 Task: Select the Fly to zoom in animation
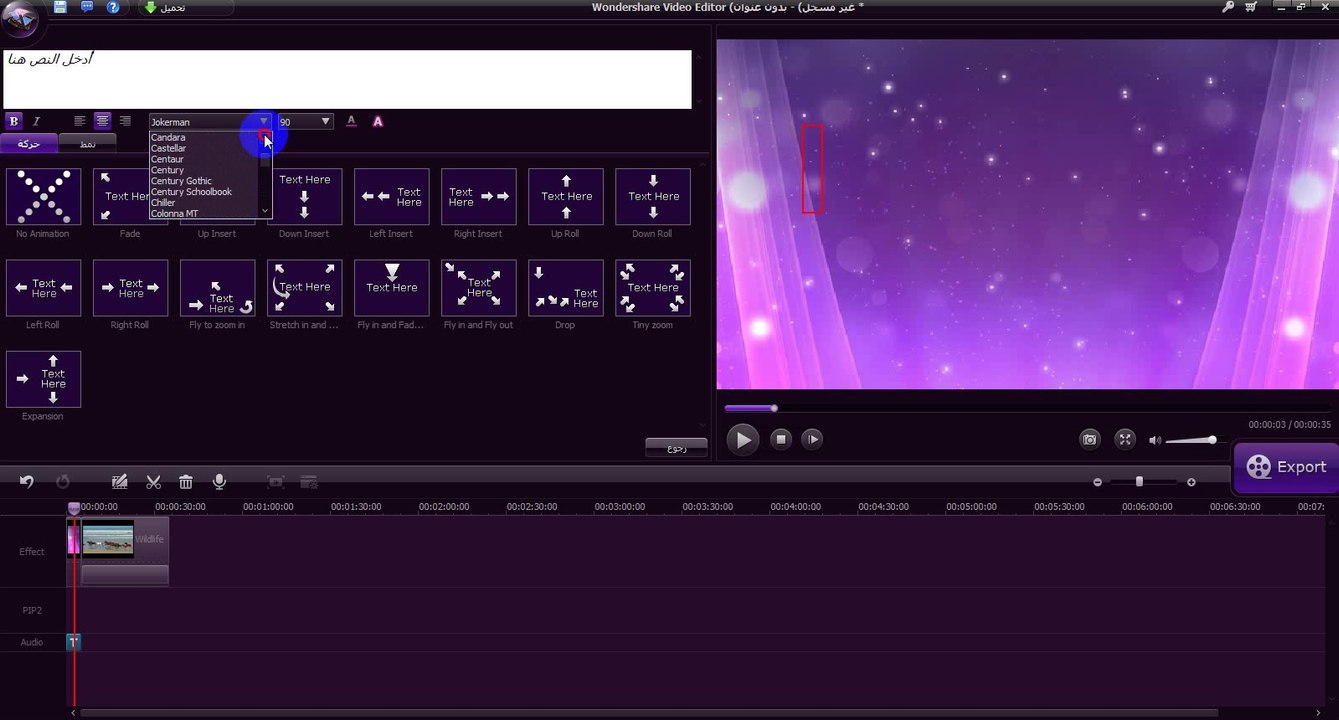click(x=217, y=288)
